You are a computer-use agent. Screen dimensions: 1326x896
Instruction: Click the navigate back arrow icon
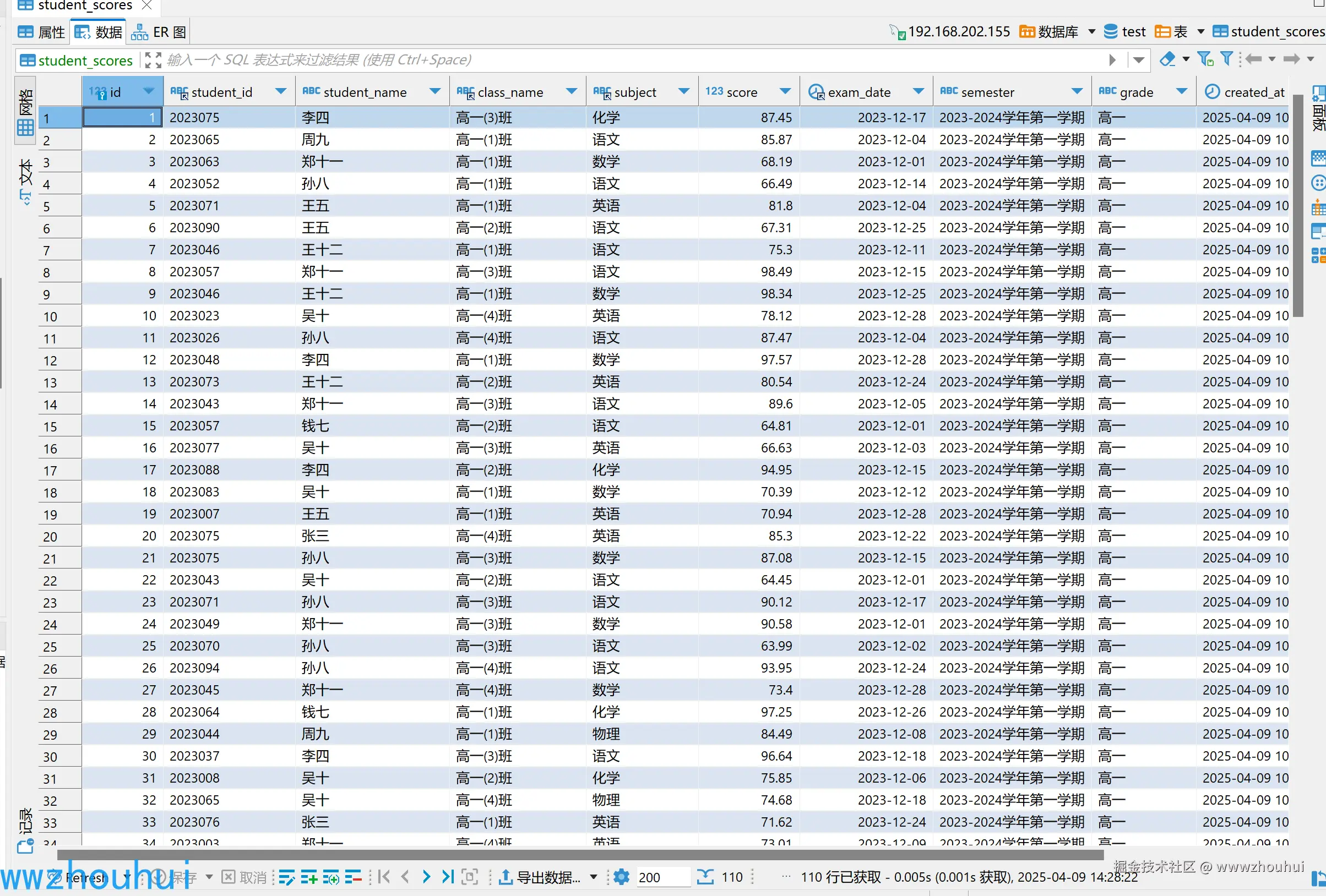tap(1253, 59)
